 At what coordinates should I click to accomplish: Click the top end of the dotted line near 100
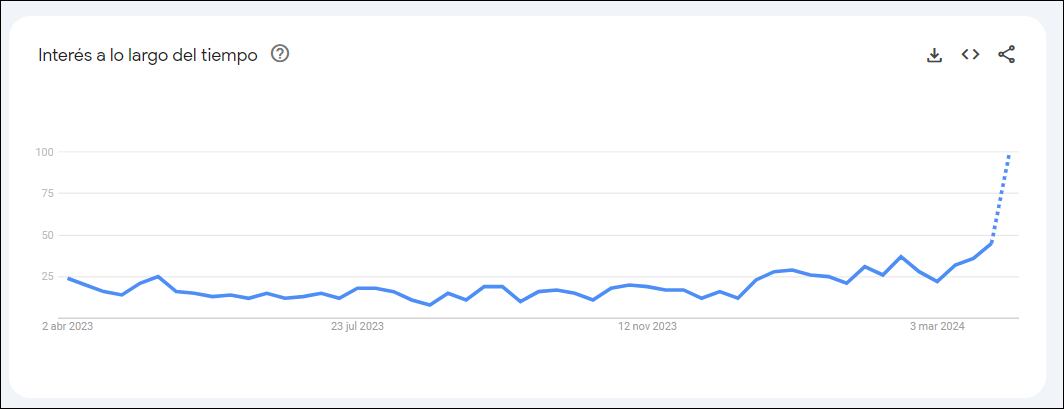[1009, 155]
